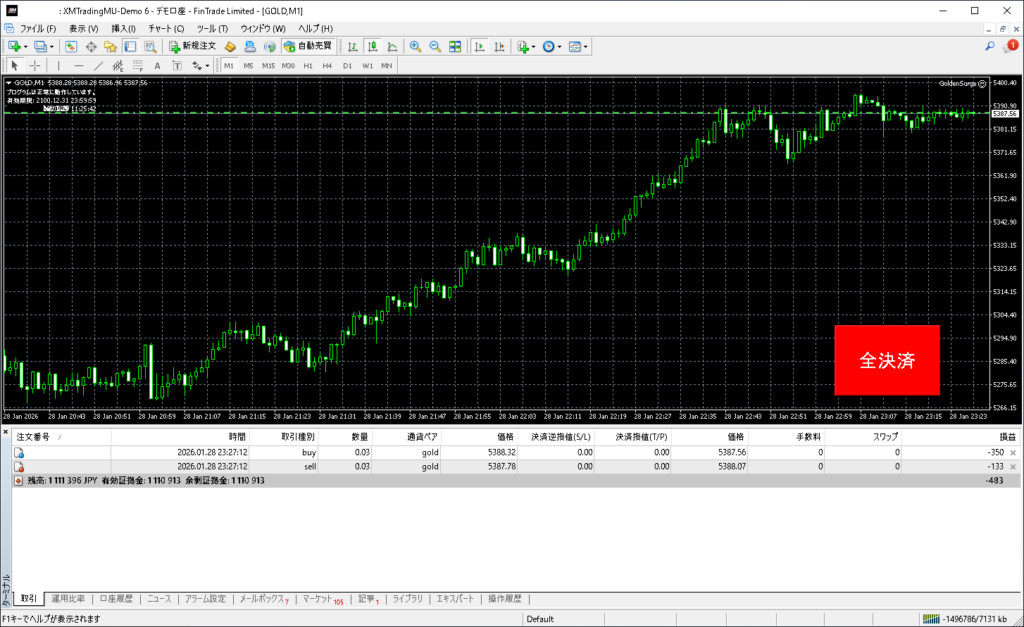
Task: Select the crosshair cursor tool
Action: [35, 65]
